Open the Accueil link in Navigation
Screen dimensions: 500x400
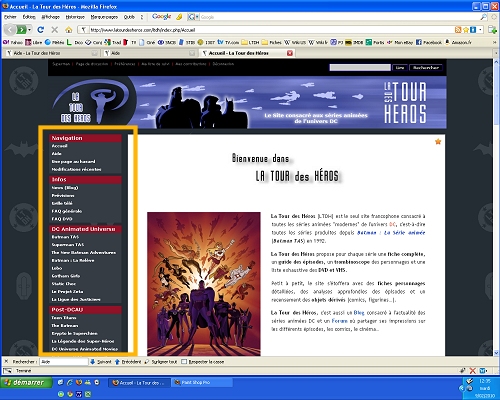pyautogui.click(x=59, y=146)
